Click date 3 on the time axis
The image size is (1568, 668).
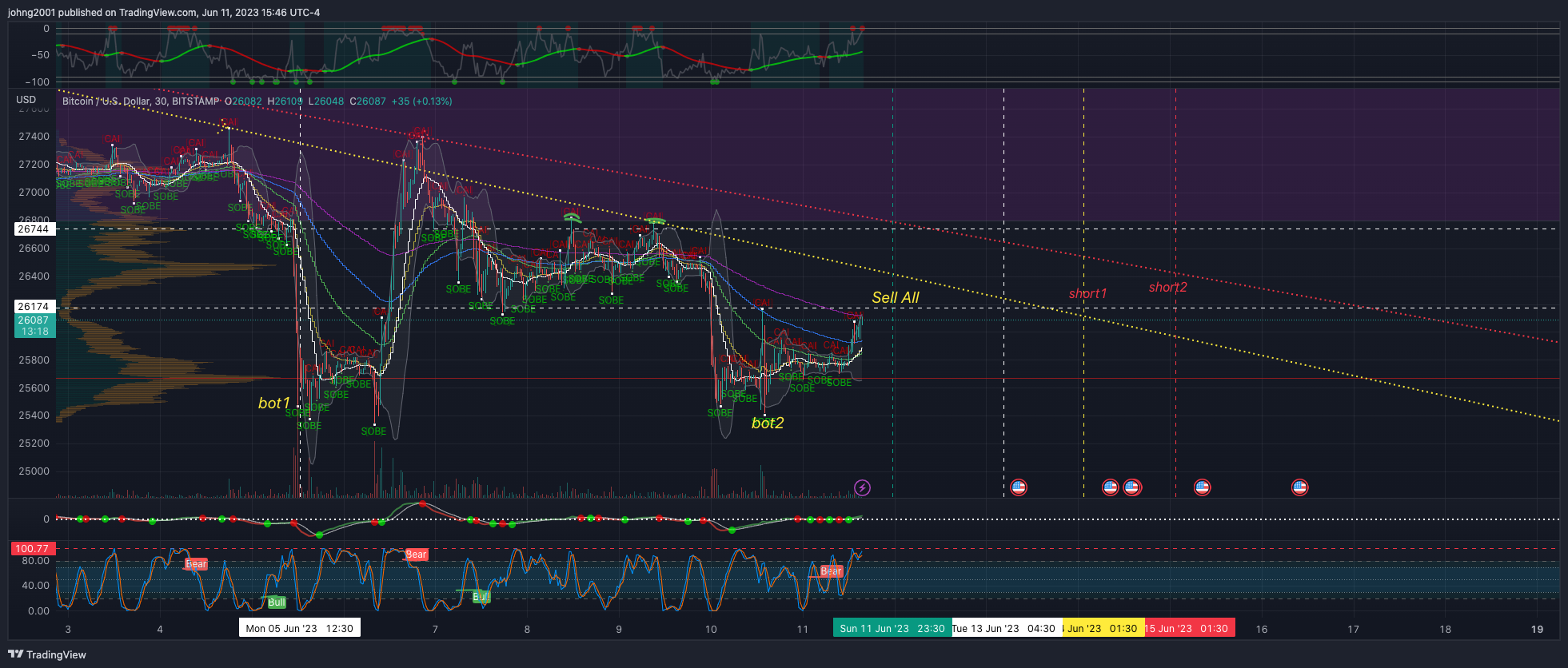(x=68, y=629)
